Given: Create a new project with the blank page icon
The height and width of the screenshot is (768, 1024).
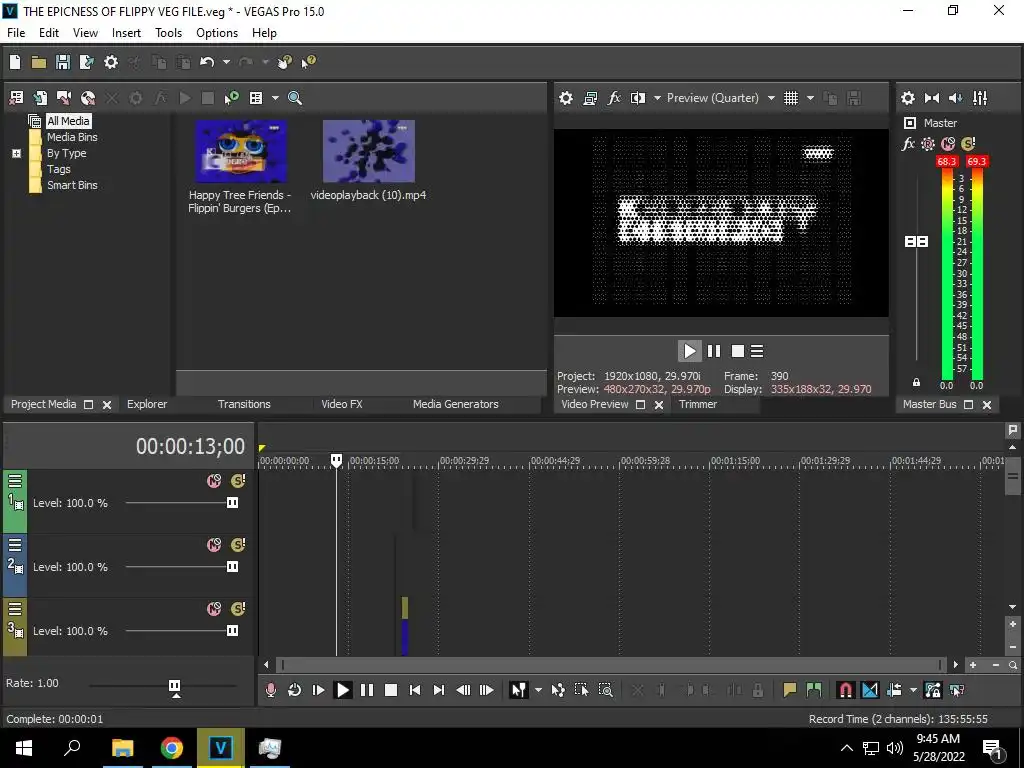Looking at the screenshot, I should point(15,62).
